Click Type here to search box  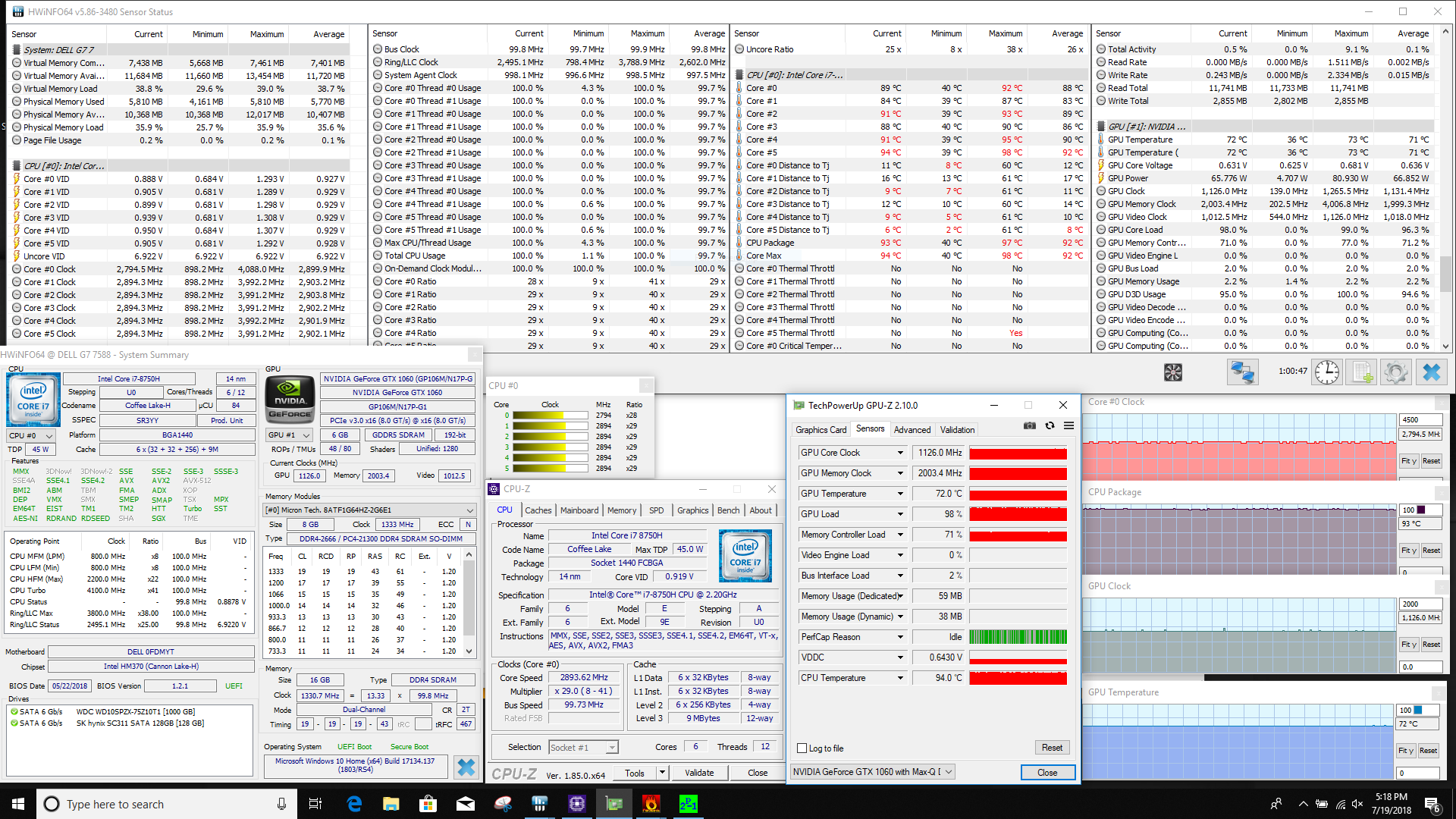tap(165, 804)
